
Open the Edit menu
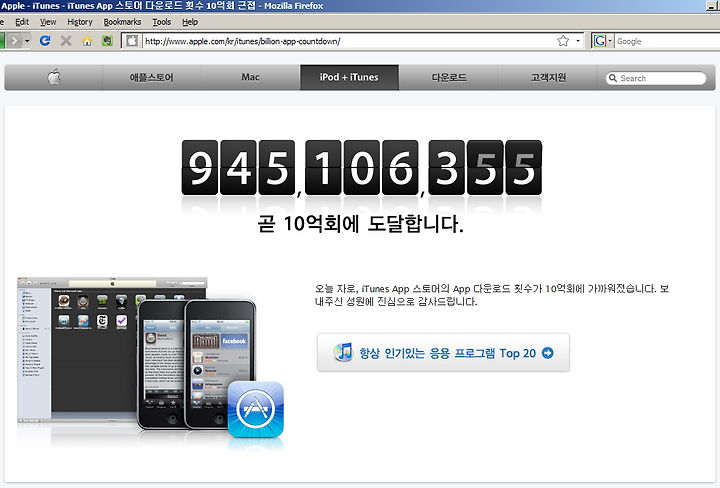(22, 22)
